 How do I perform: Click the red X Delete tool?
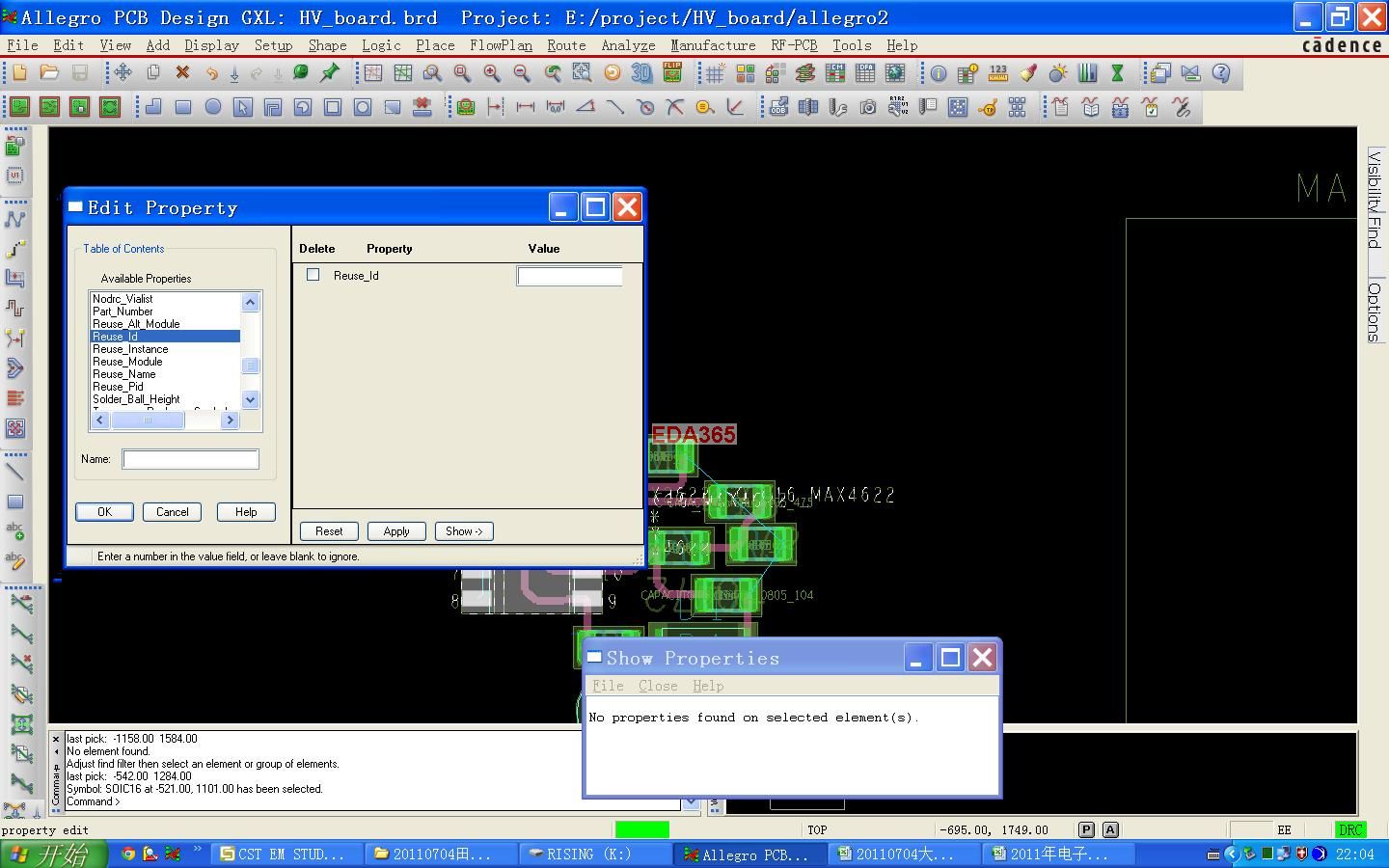point(182,72)
